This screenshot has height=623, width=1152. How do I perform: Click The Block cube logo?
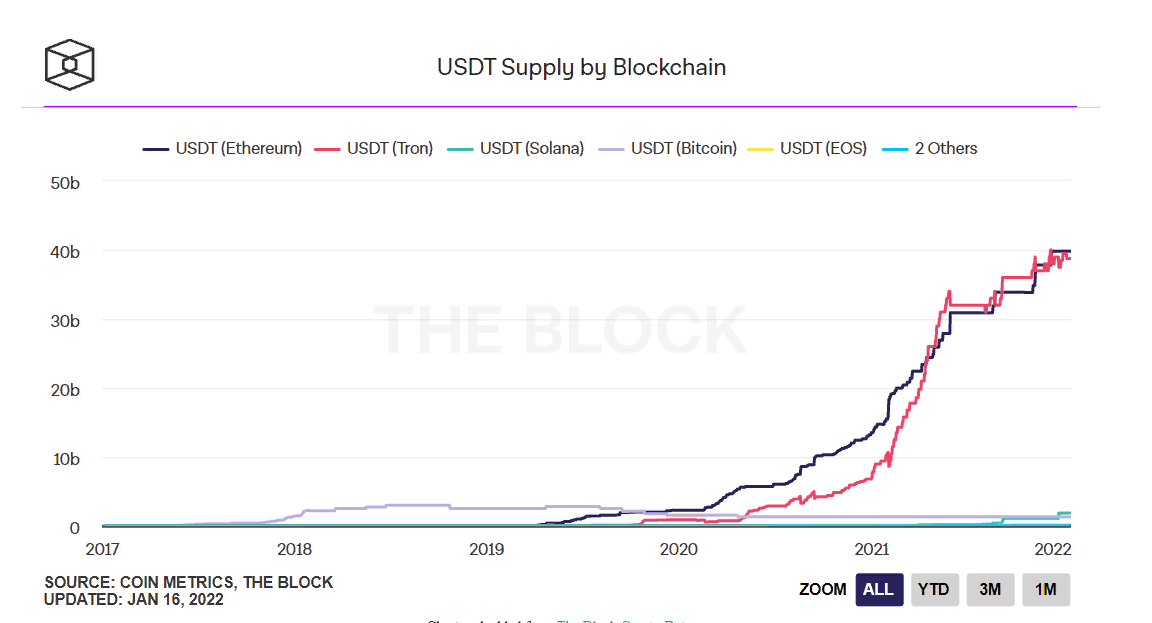[69, 63]
